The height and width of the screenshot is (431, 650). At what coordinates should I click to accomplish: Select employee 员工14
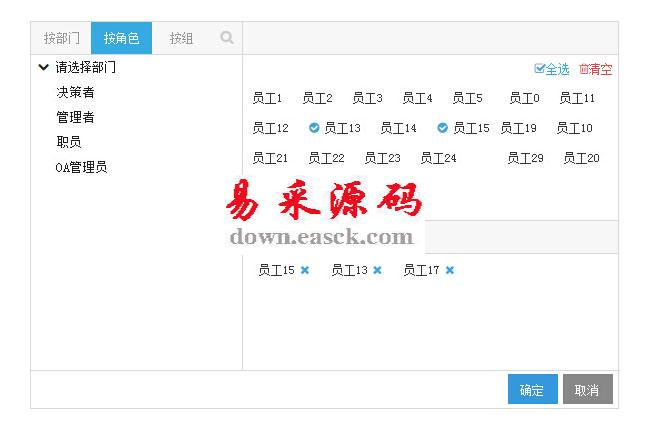click(x=399, y=128)
